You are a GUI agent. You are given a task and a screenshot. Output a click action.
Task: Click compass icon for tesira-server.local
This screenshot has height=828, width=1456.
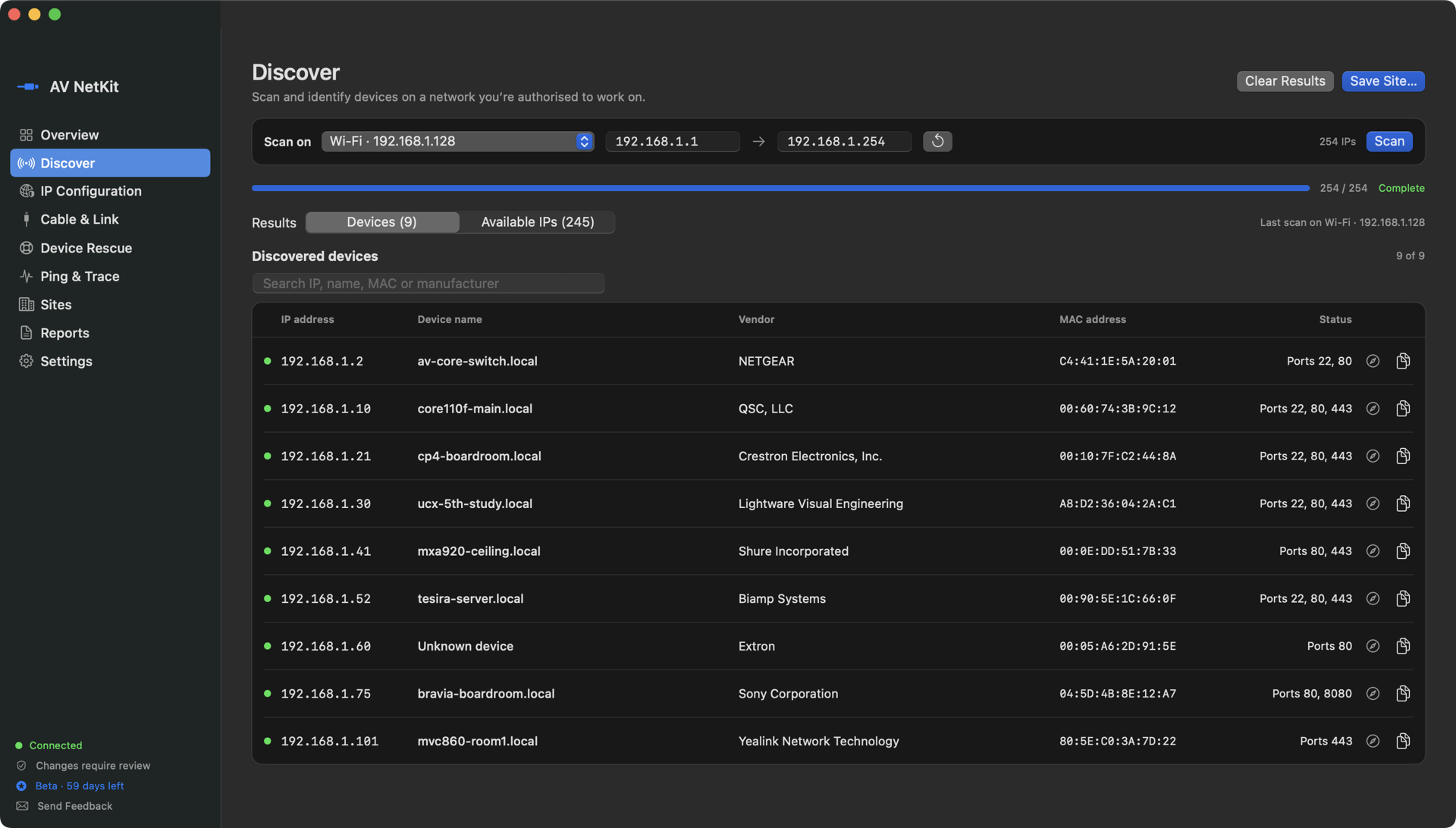point(1373,598)
